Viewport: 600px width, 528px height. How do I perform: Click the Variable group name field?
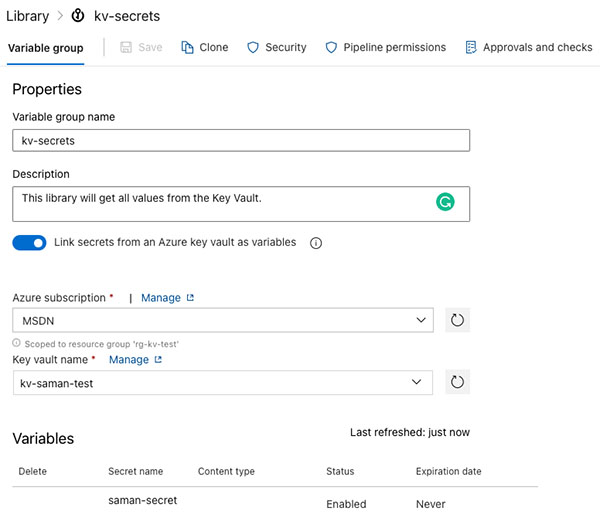click(241, 141)
